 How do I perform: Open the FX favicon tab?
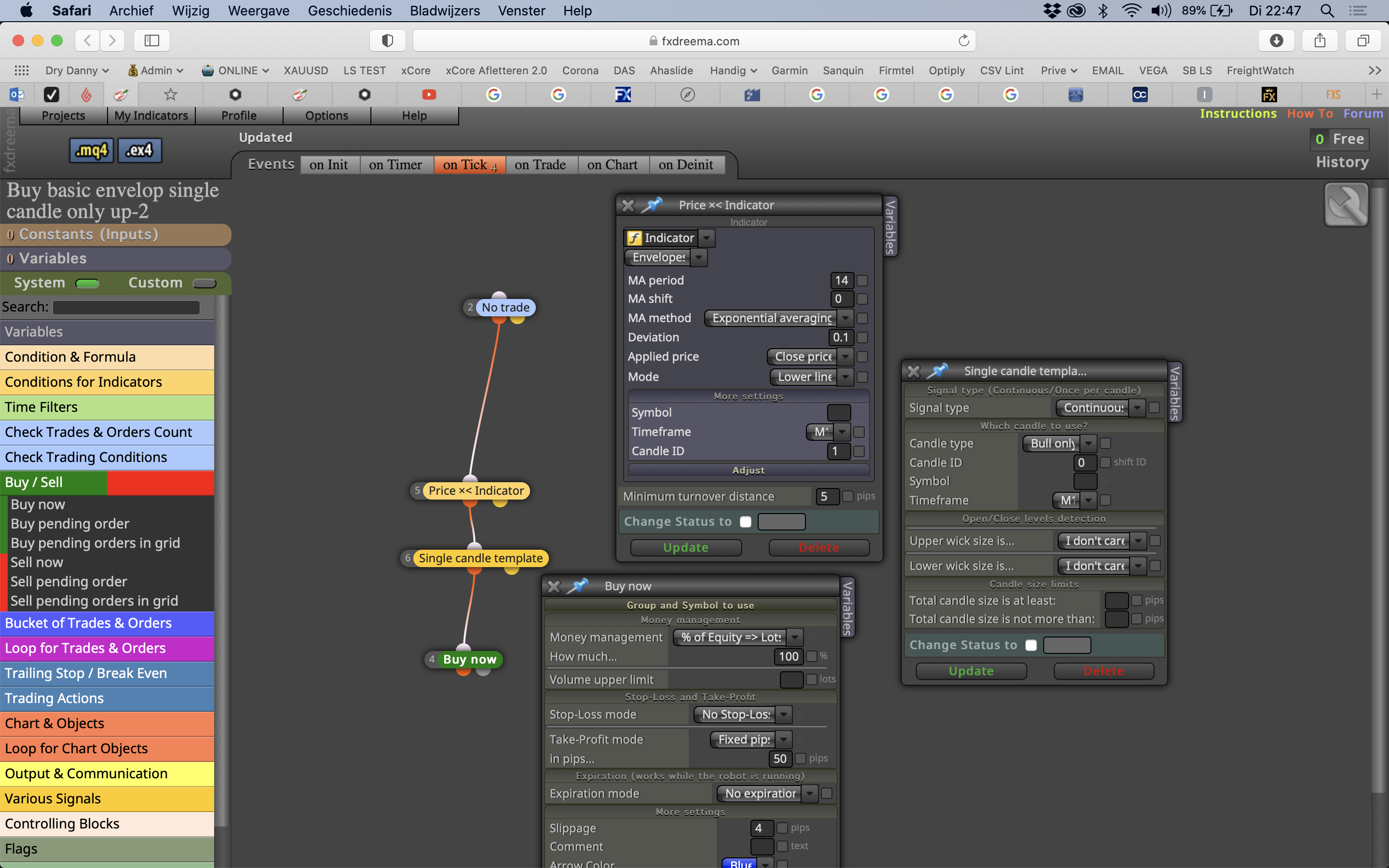623,94
